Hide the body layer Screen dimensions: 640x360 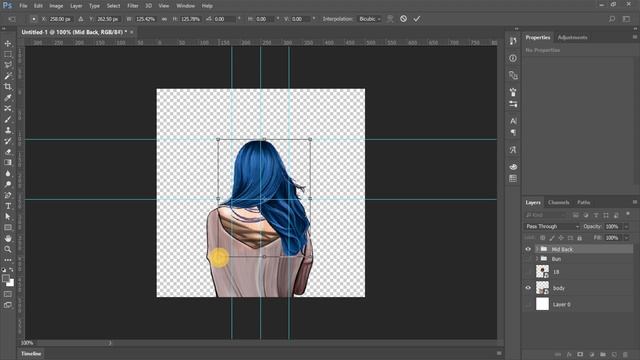coord(528,288)
